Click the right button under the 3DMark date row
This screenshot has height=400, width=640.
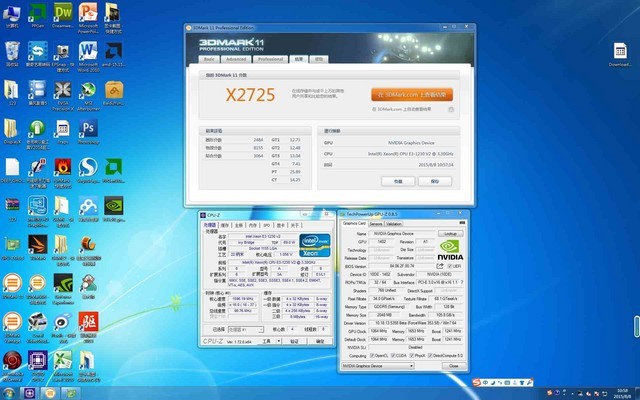[x=435, y=181]
